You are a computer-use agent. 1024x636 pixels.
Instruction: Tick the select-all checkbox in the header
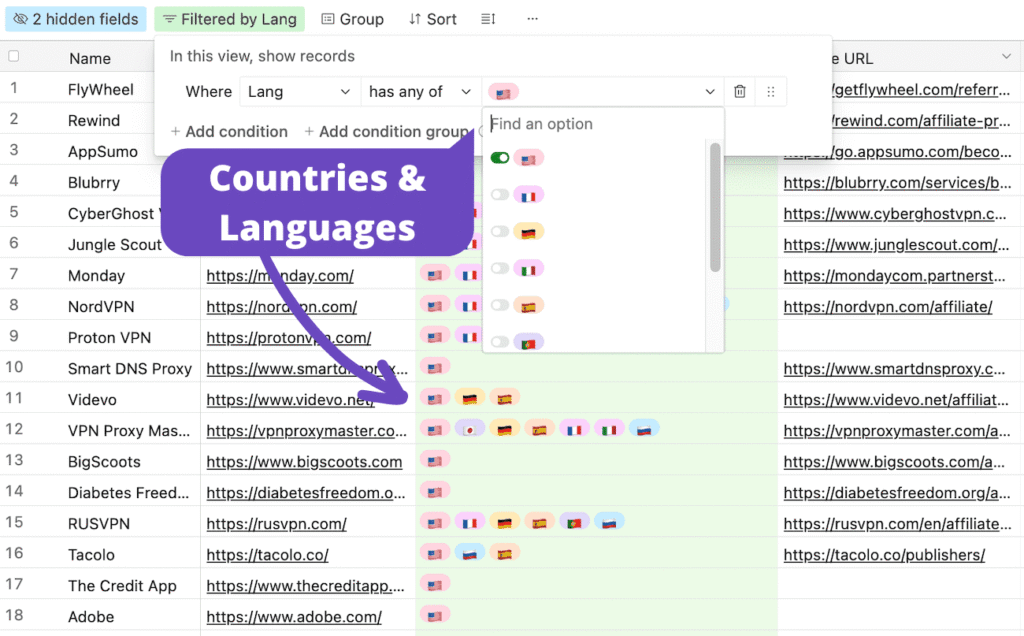coord(13,56)
